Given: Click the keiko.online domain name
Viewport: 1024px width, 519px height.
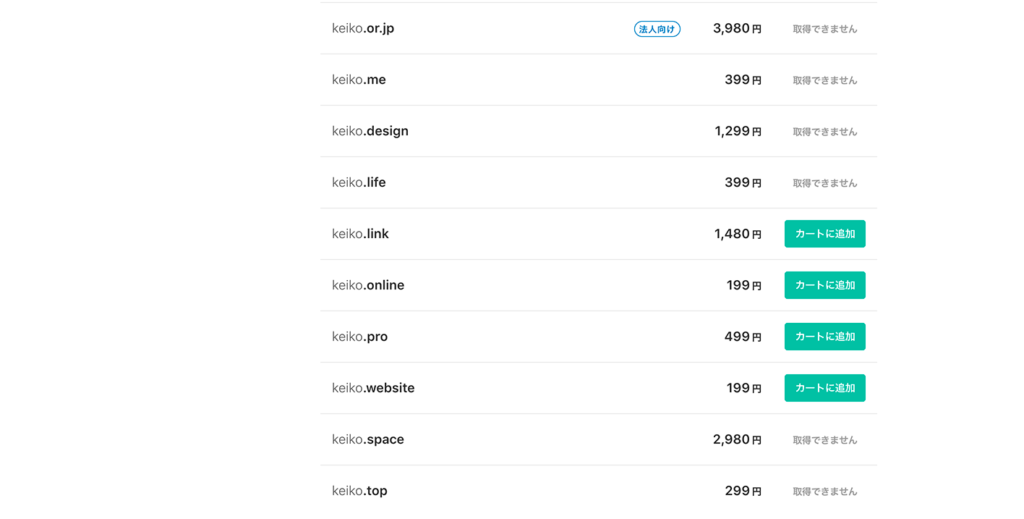Looking at the screenshot, I should tap(368, 285).
